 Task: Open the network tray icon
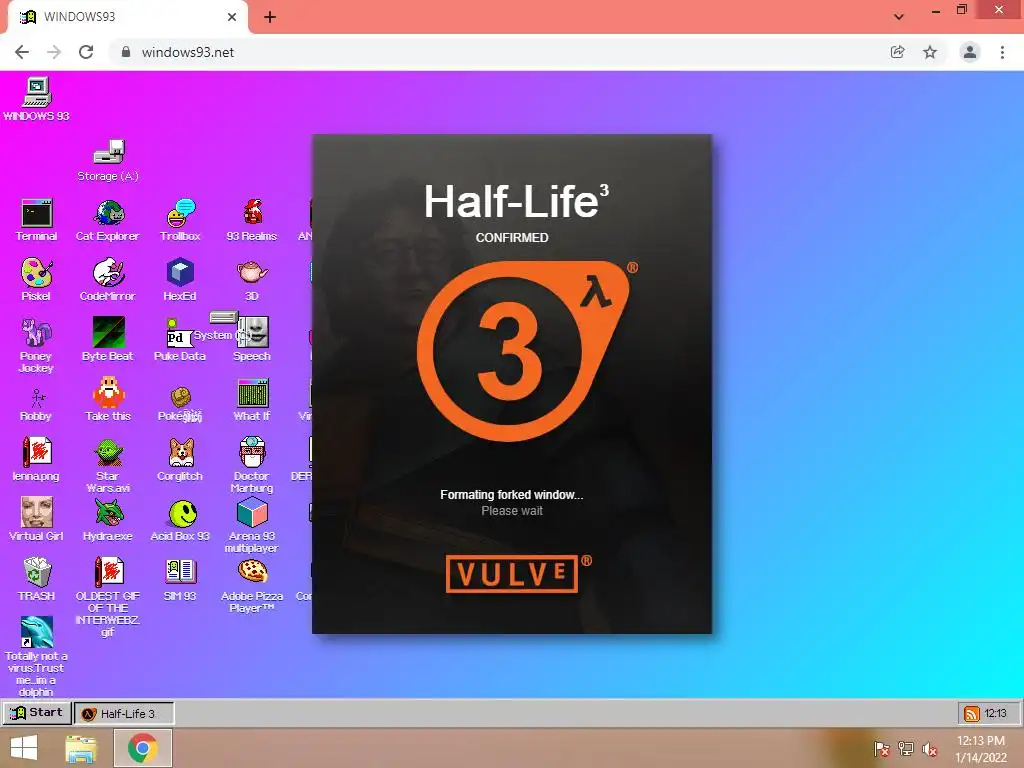[x=906, y=749]
